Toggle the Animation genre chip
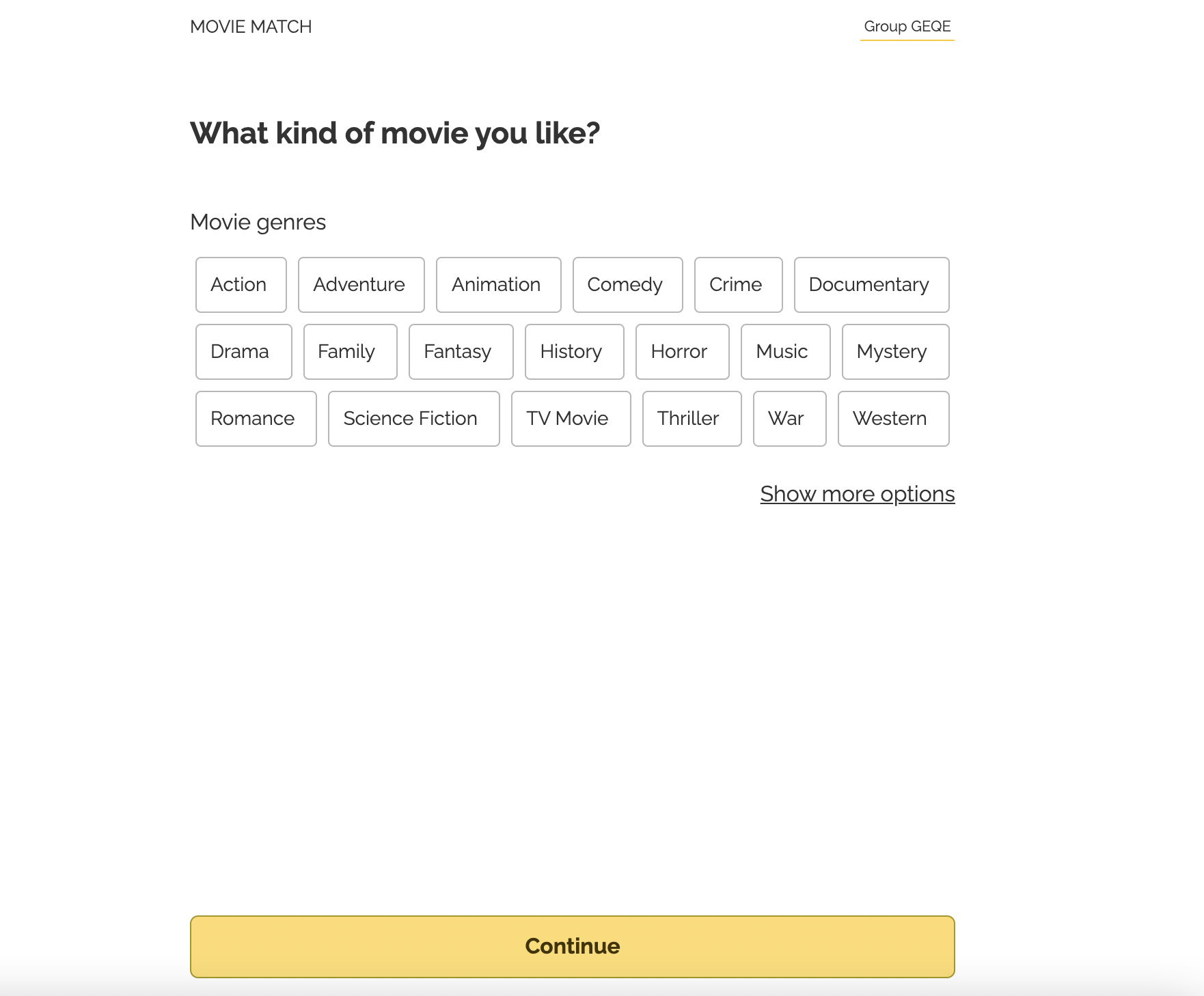The image size is (1204, 996). 498,285
